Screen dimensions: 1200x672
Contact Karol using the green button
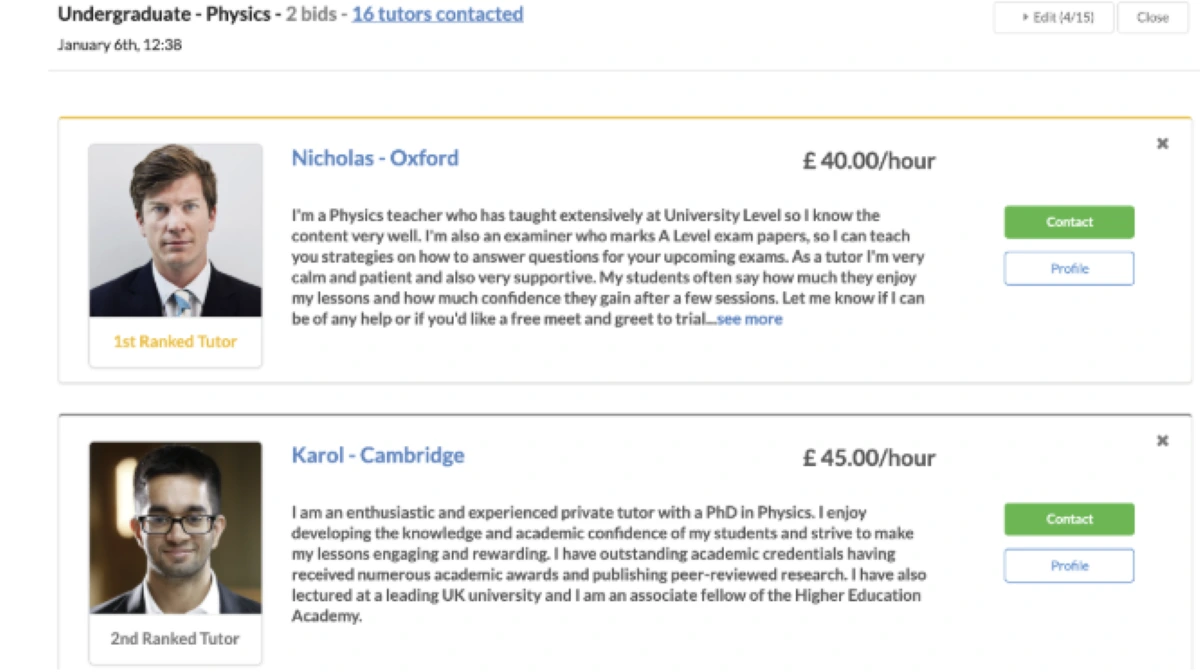click(1069, 519)
